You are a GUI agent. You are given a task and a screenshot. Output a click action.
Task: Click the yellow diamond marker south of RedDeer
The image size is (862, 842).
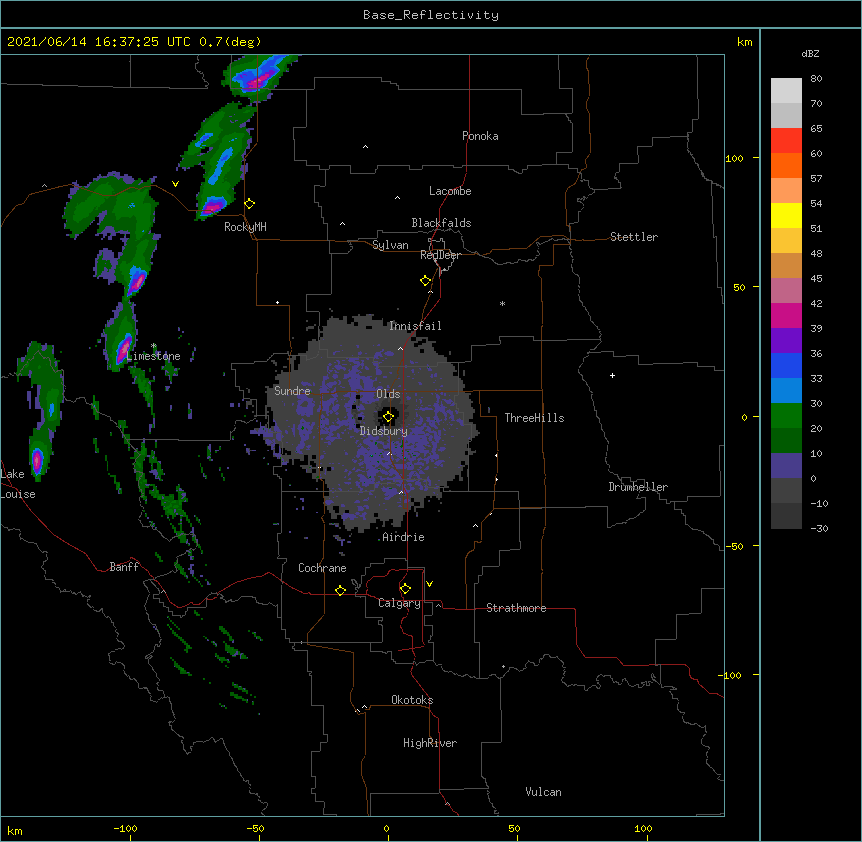point(426,281)
